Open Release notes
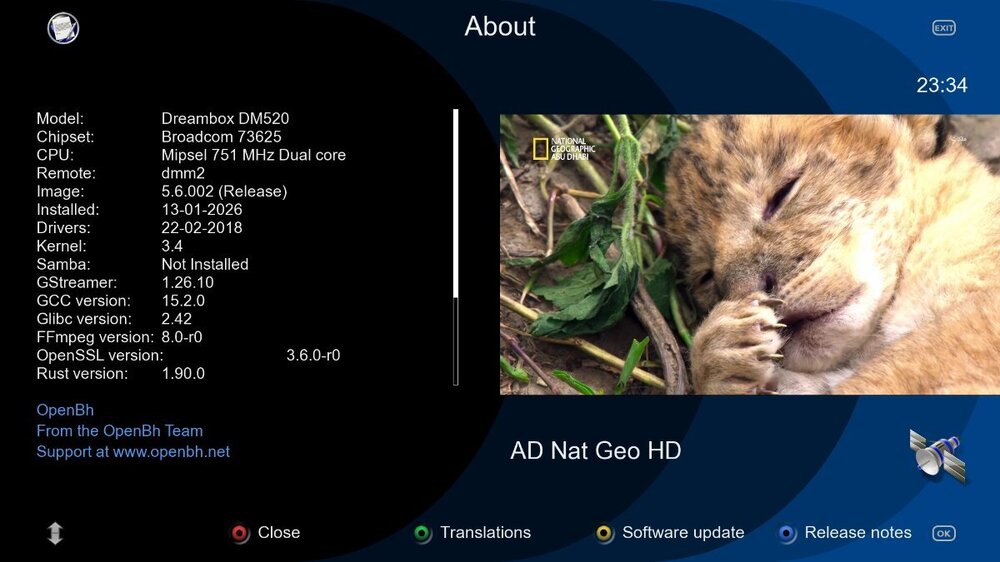 (858, 533)
